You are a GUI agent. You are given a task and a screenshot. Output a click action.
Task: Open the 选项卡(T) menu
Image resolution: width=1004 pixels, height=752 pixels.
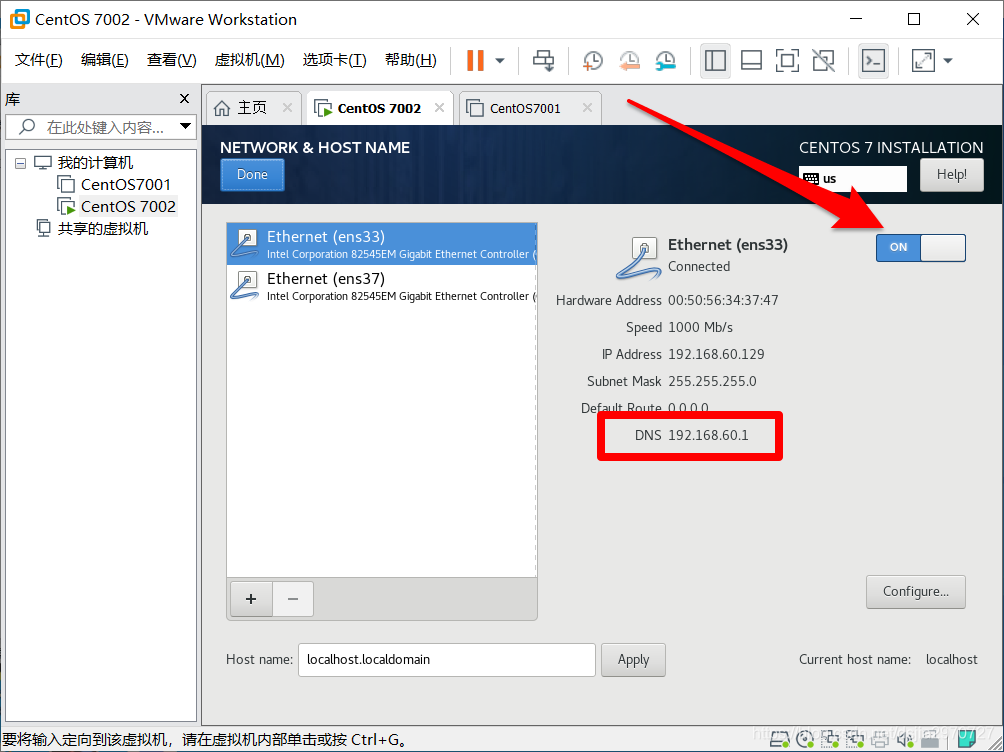click(x=334, y=60)
